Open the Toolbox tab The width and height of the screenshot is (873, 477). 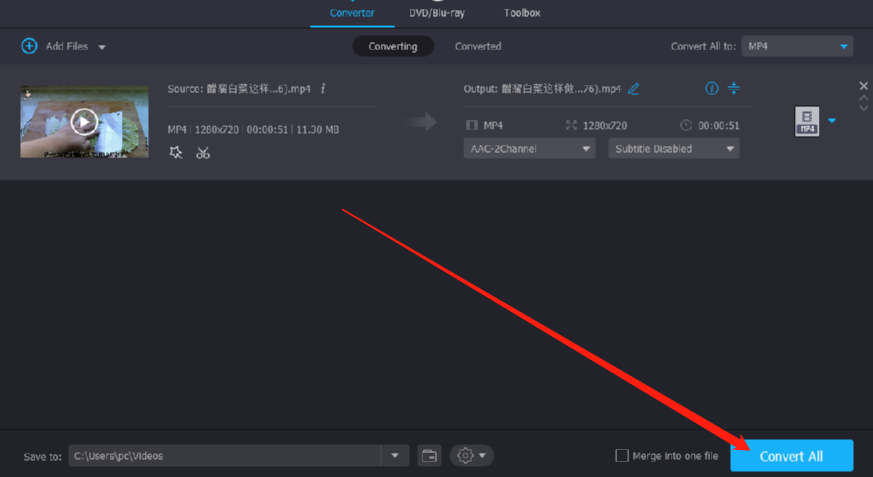(522, 13)
